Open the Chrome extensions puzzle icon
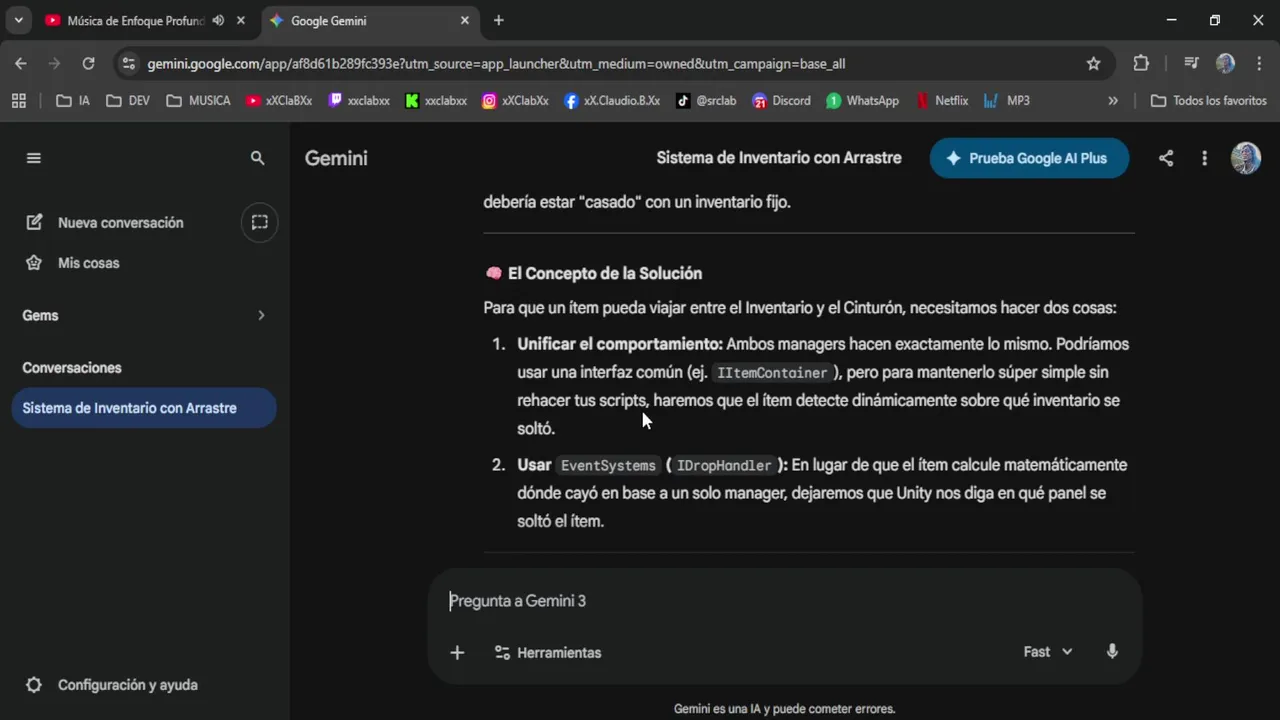 pyautogui.click(x=1141, y=63)
